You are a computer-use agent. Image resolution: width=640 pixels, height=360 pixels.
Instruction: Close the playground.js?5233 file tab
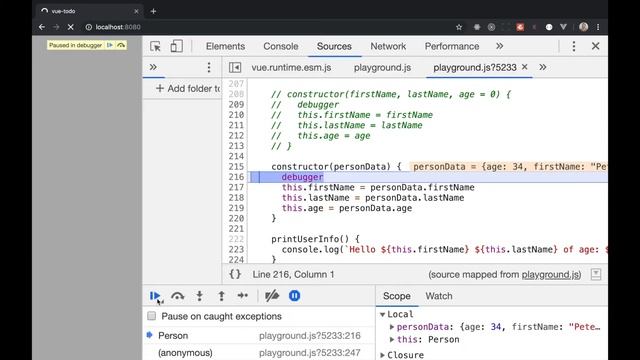[x=525, y=67]
